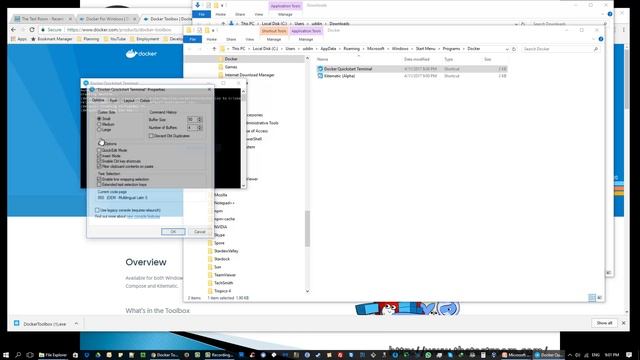Switch to details view in Explorer status bar

pyautogui.click(x=592, y=298)
